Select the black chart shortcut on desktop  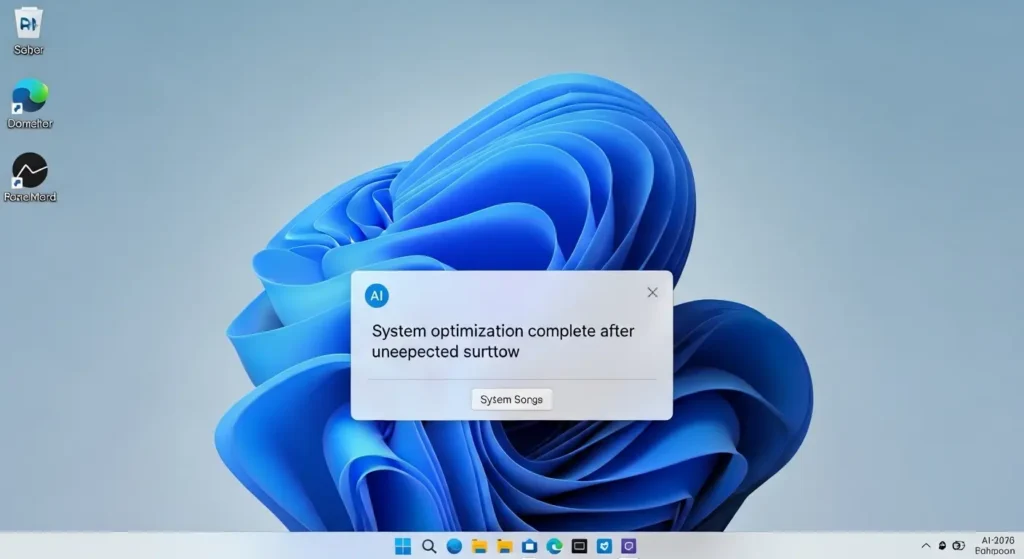point(29,171)
